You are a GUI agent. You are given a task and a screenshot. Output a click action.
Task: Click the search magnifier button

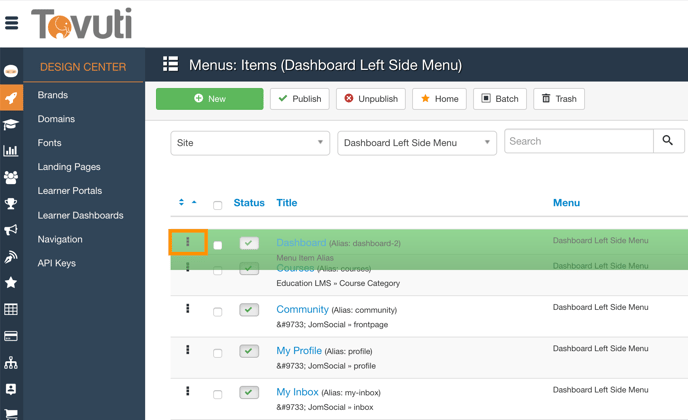coord(668,141)
